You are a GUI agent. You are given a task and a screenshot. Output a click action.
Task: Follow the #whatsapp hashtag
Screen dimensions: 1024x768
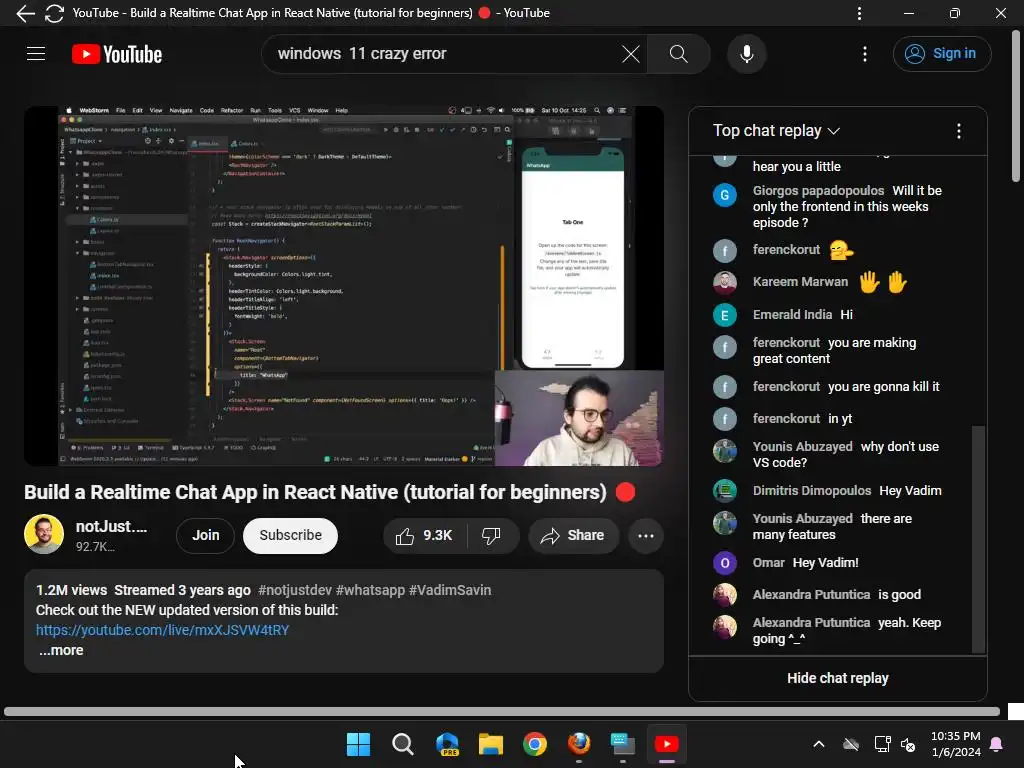pyautogui.click(x=370, y=590)
